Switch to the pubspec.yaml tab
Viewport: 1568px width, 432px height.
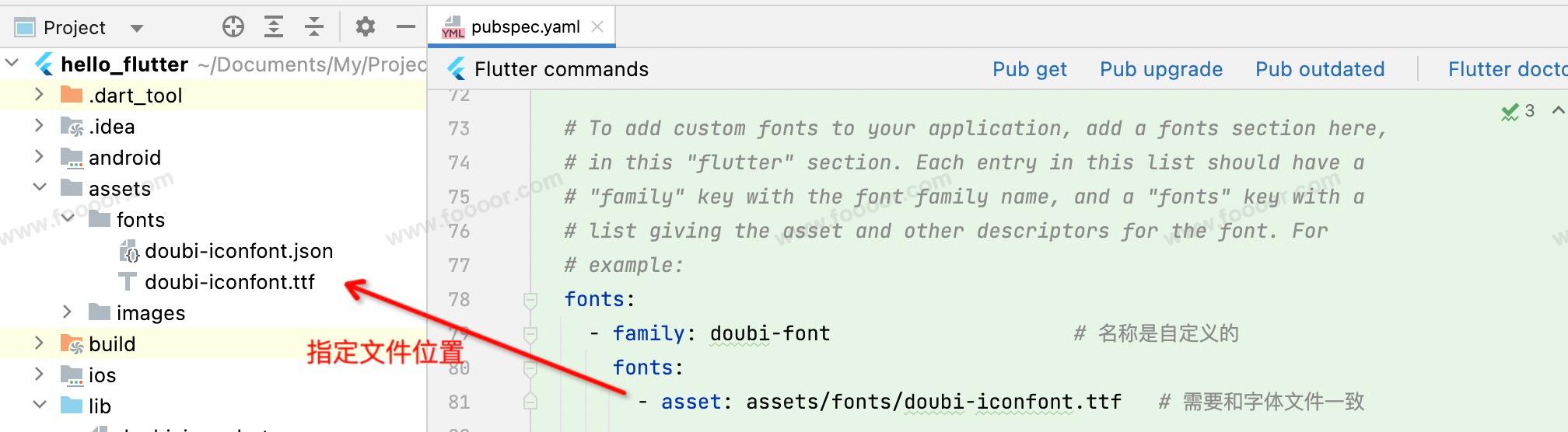pyautogui.click(x=525, y=27)
